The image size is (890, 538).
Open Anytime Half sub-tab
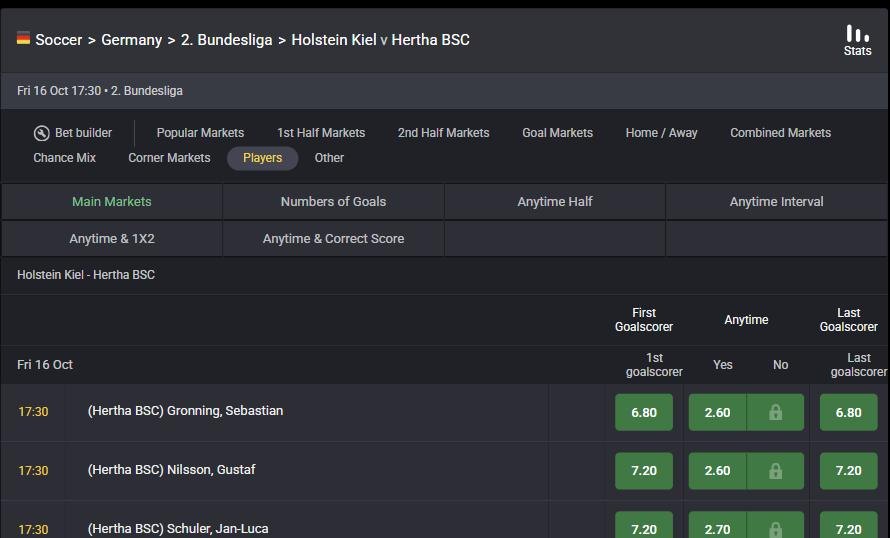click(555, 201)
